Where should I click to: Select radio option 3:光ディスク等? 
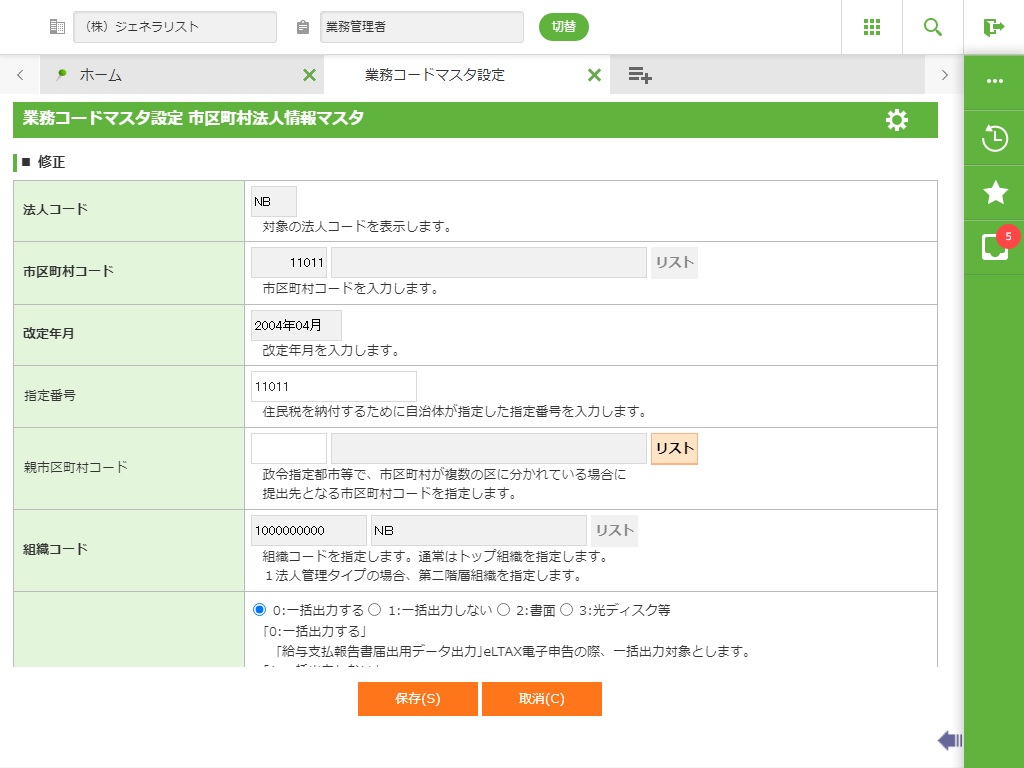[x=566, y=609]
